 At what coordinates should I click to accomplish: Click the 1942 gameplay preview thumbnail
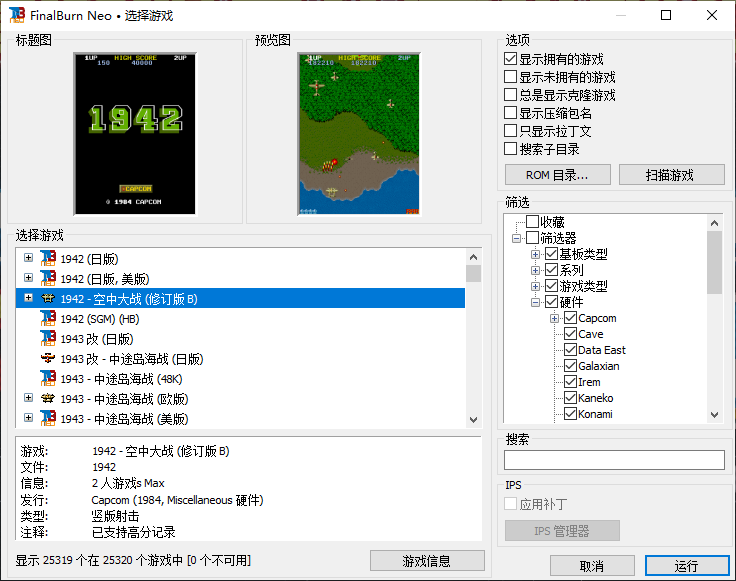pyautogui.click(x=359, y=134)
